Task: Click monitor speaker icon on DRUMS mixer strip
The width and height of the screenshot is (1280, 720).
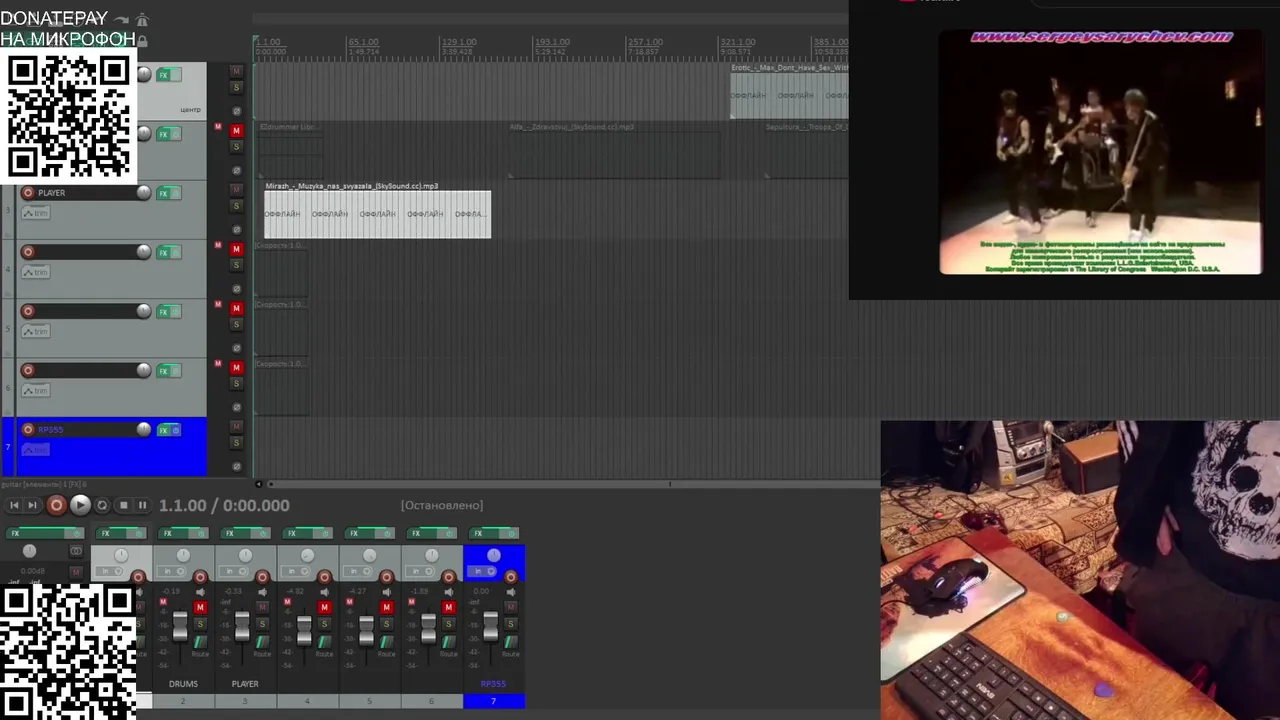Action: click(200, 592)
